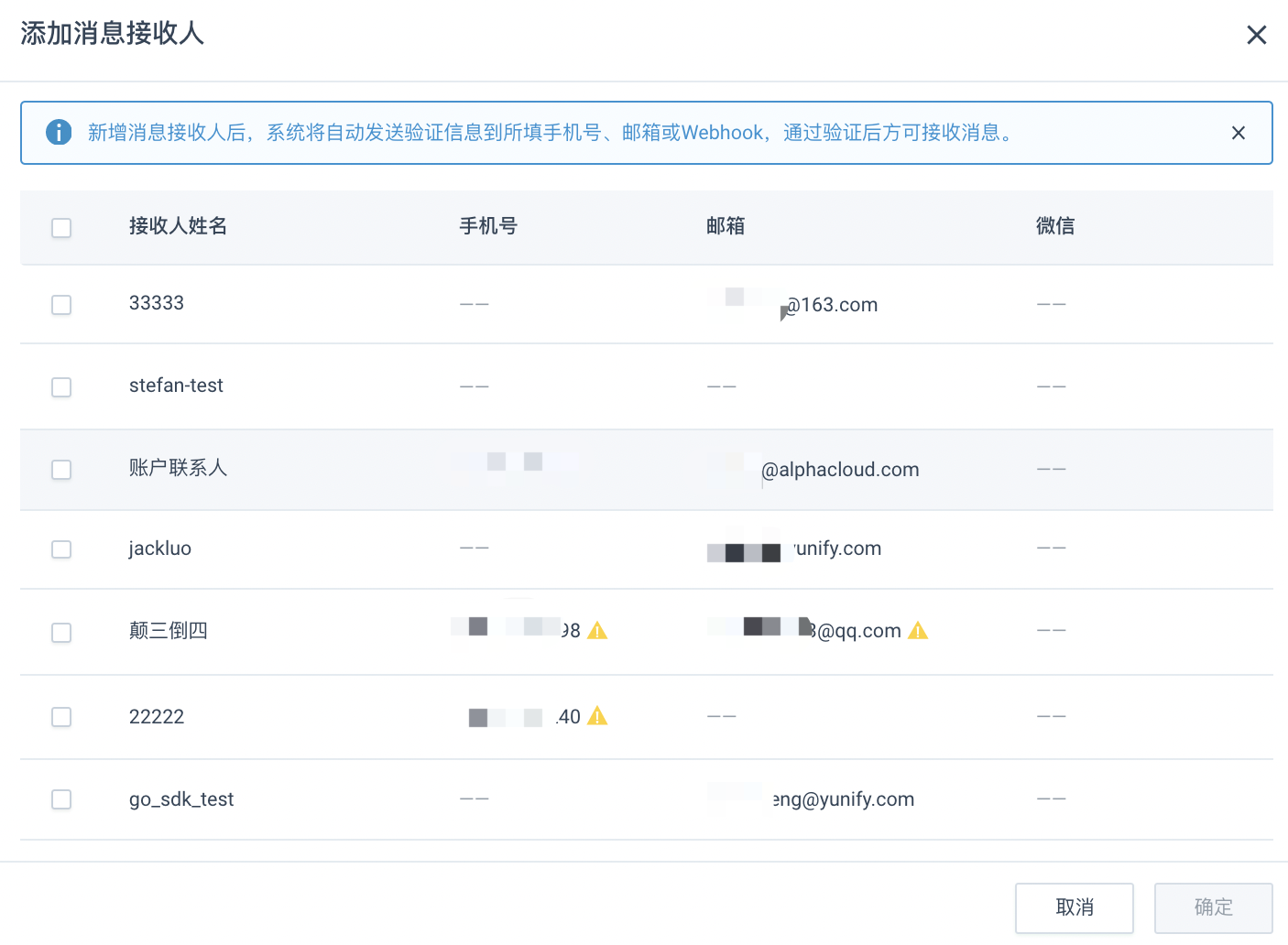Close the 添加消息接收人 dialog
Image resolution: width=1288 pixels, height=945 pixels.
tap(1256, 35)
